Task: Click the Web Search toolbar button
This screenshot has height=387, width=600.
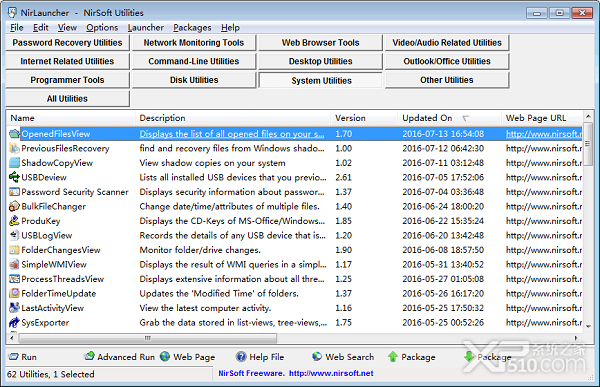Action: click(x=343, y=357)
